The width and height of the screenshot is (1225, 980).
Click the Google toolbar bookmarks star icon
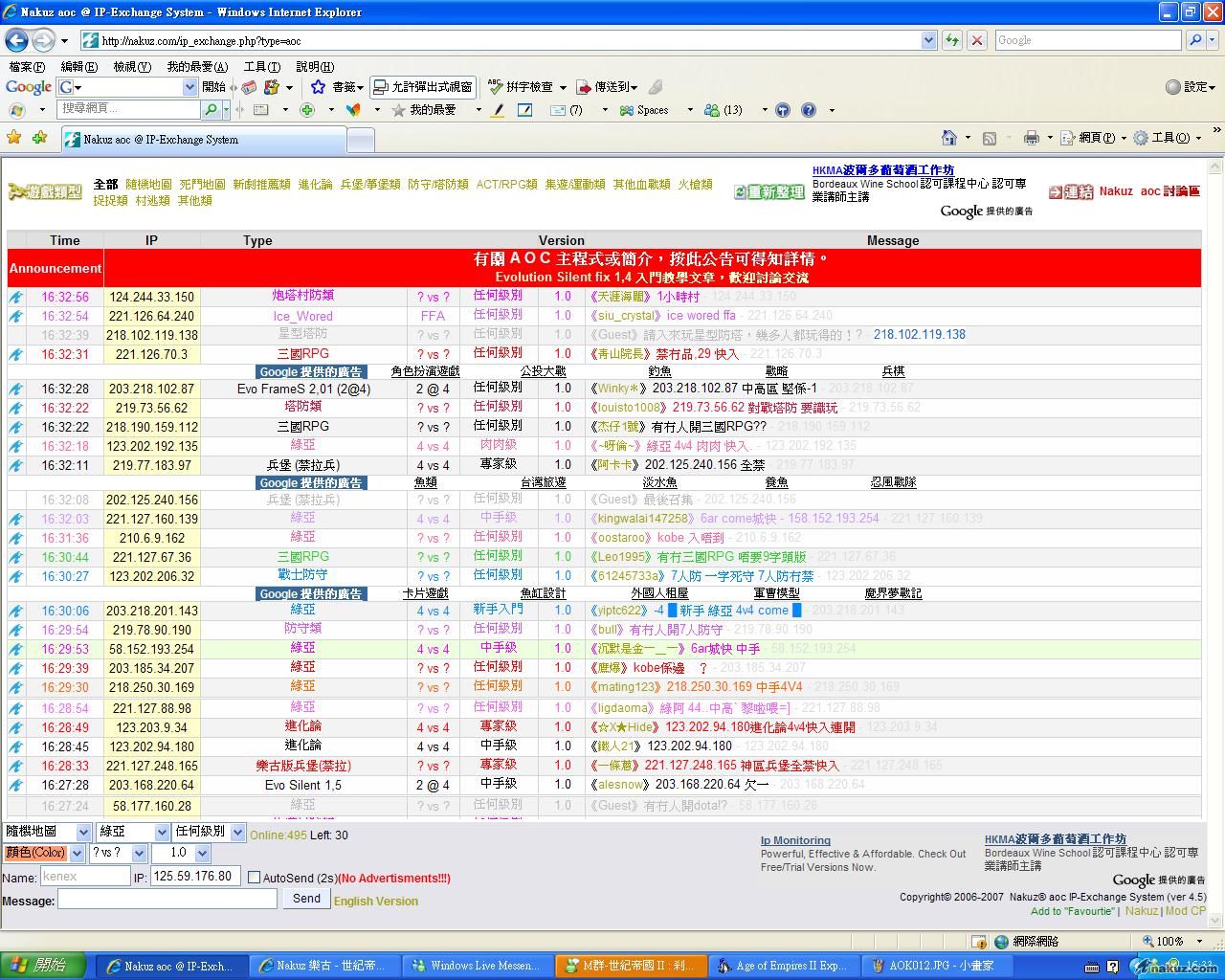click(x=318, y=87)
